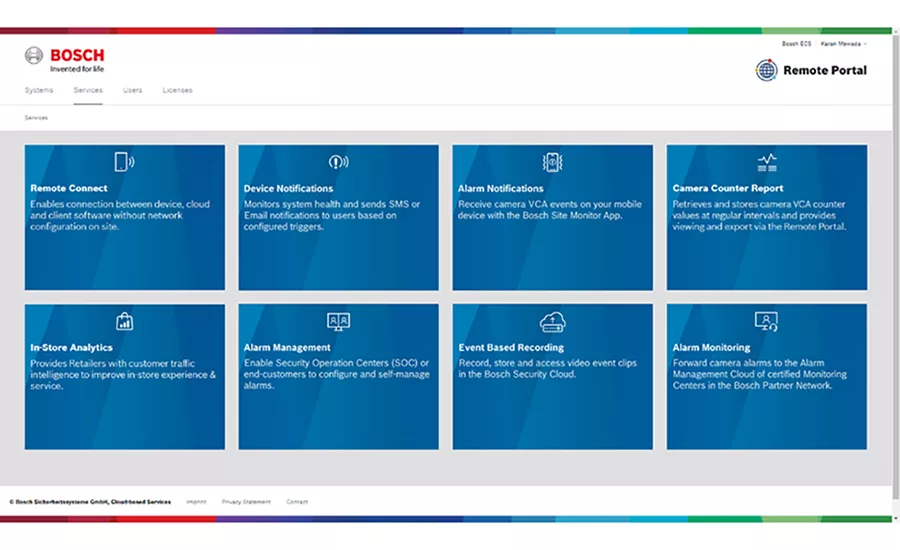Click the Services breadcrumb
The image size is (900, 550).
click(x=36, y=118)
